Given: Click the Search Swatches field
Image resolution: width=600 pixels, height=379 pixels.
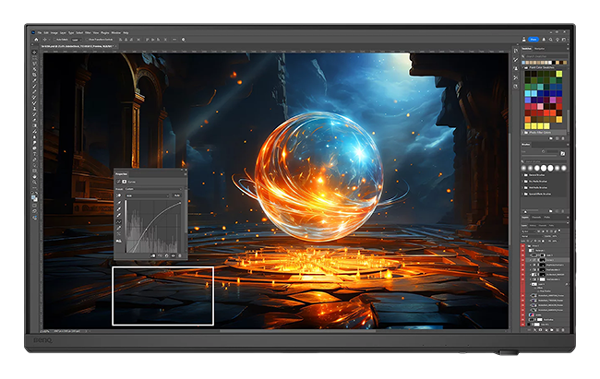Looking at the screenshot, I should (546, 56).
